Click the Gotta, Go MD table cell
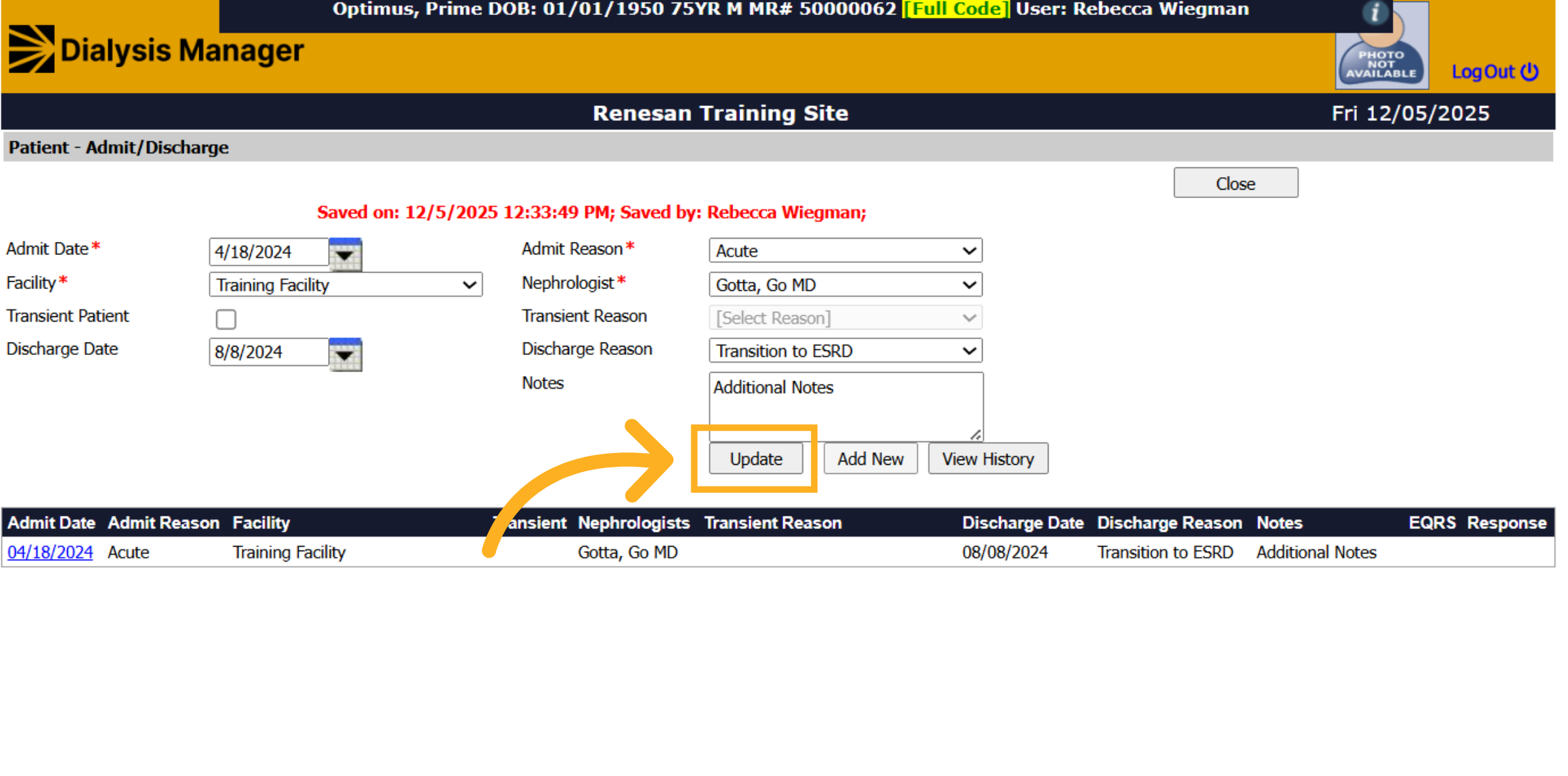The image size is (1568, 776). click(628, 552)
